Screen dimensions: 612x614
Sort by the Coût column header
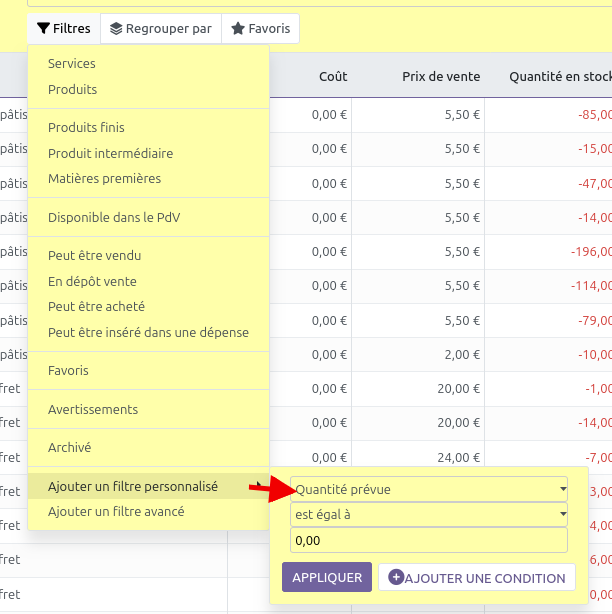[333, 76]
